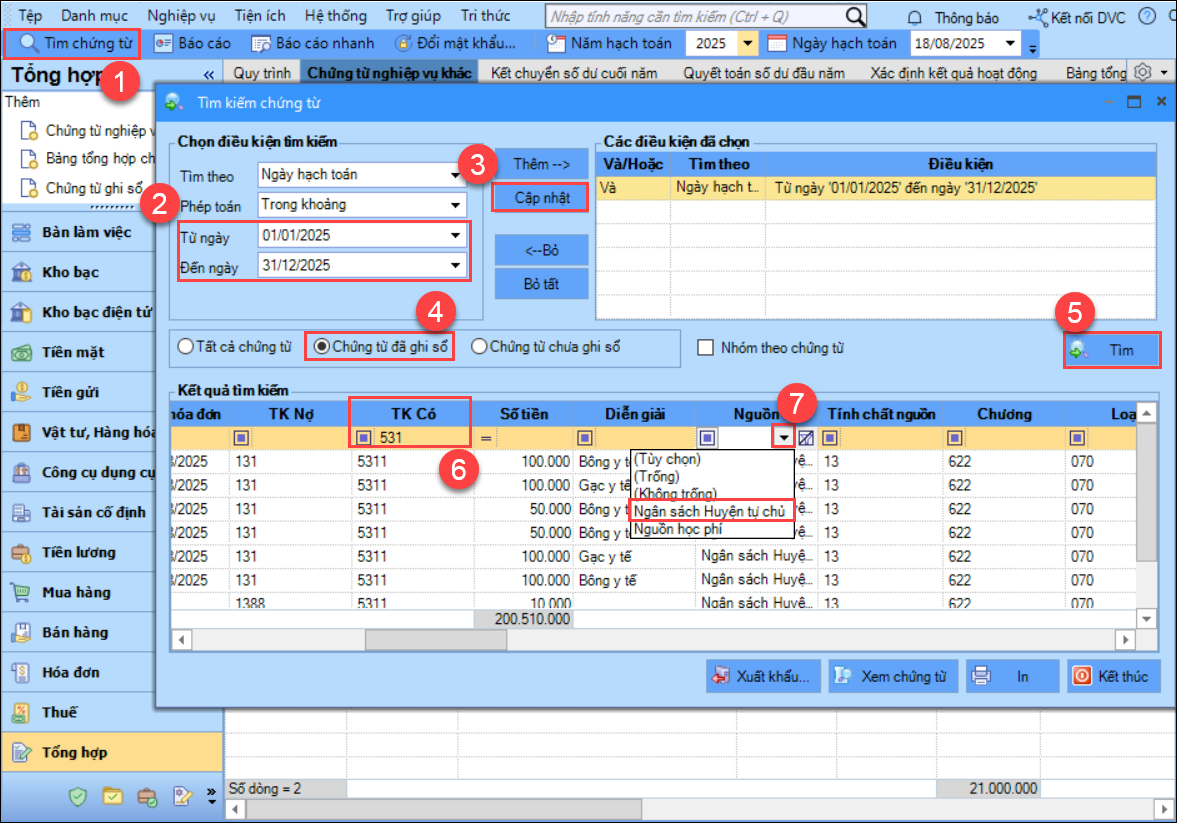This screenshot has width=1177, height=823.
Task: Choose Nguồn học phí option
Action: pos(711,529)
